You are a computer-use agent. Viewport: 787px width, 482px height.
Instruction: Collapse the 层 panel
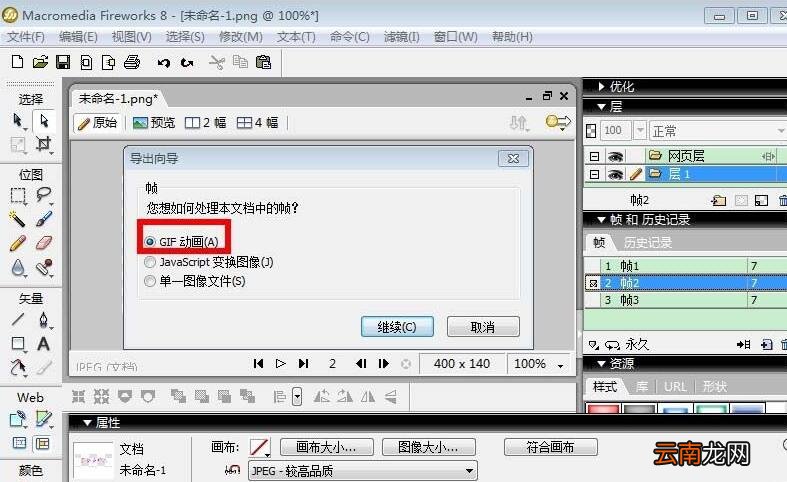pos(601,106)
